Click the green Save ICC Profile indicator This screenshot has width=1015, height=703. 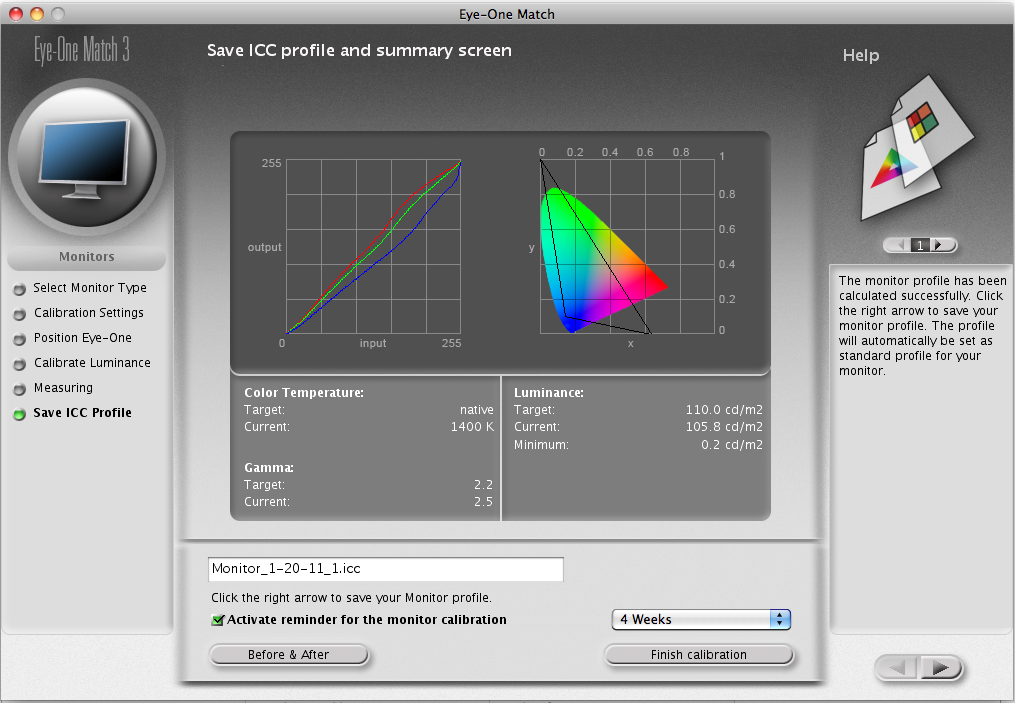(x=20, y=414)
